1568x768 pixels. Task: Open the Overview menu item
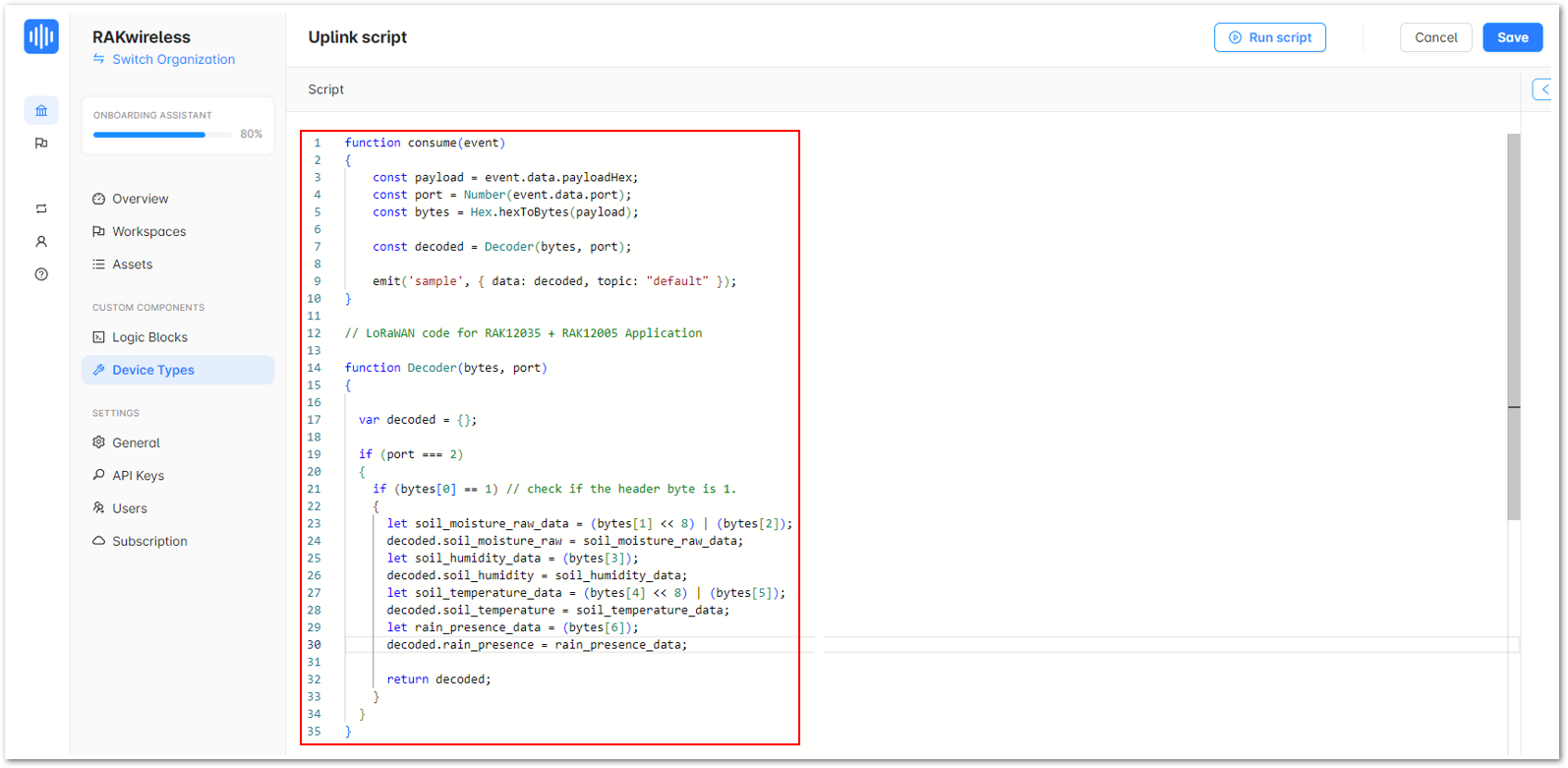point(178,199)
